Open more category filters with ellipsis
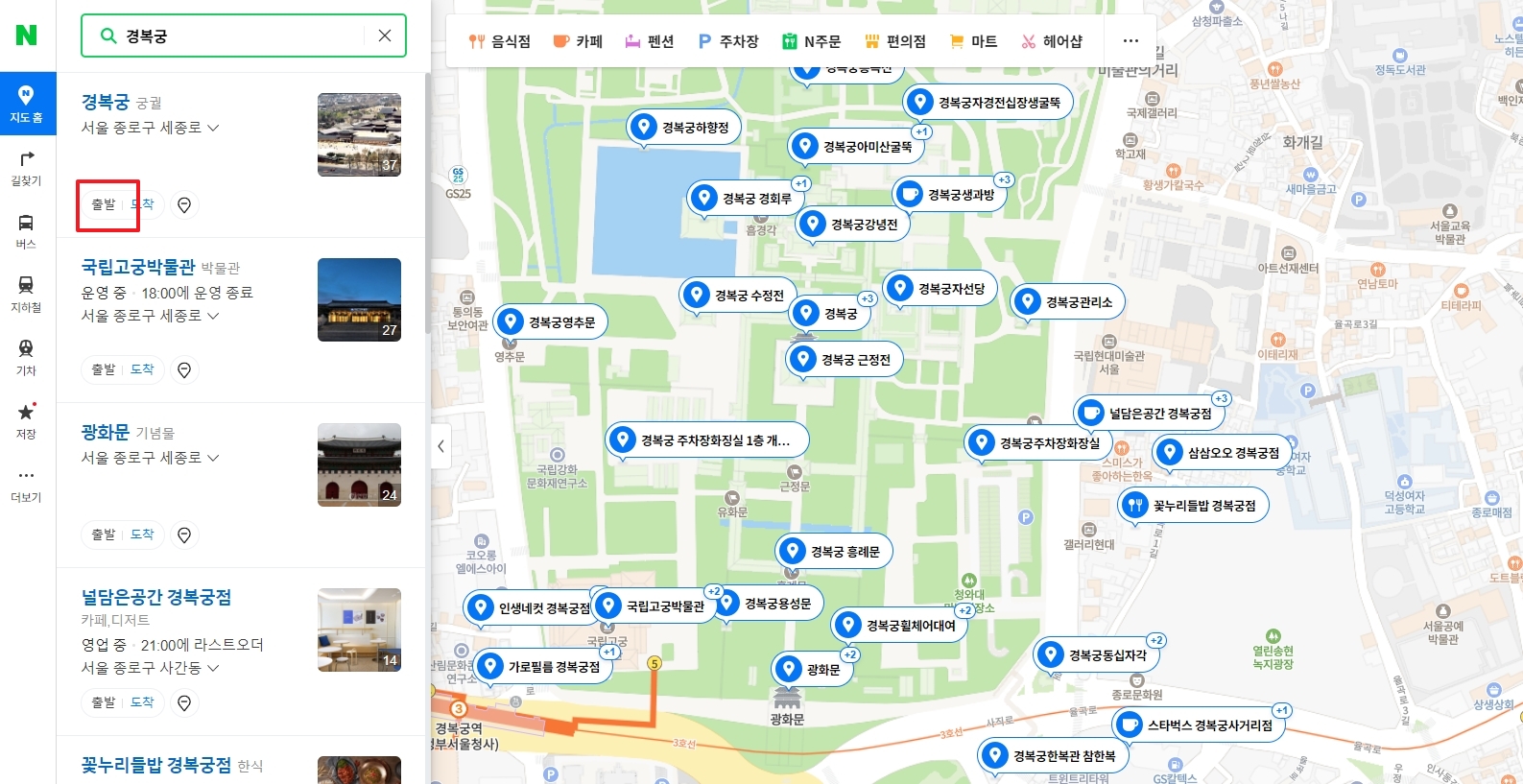Image resolution: width=1523 pixels, height=784 pixels. [1130, 41]
